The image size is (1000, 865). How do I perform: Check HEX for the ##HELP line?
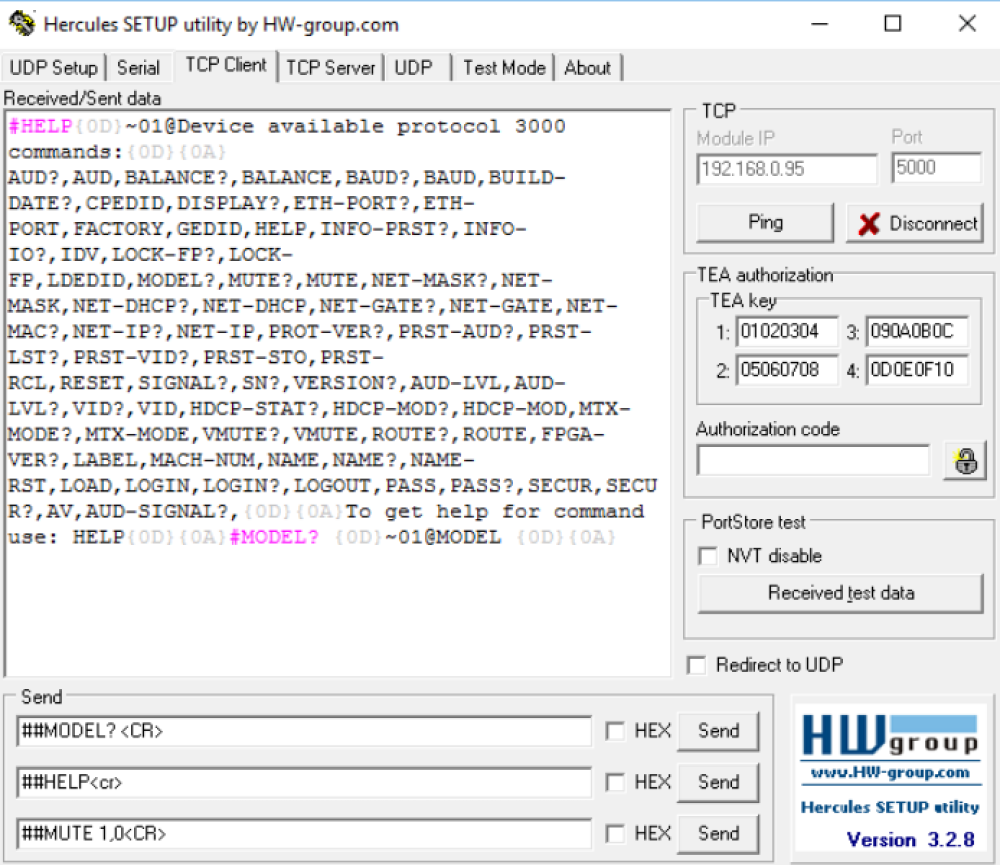pos(615,782)
